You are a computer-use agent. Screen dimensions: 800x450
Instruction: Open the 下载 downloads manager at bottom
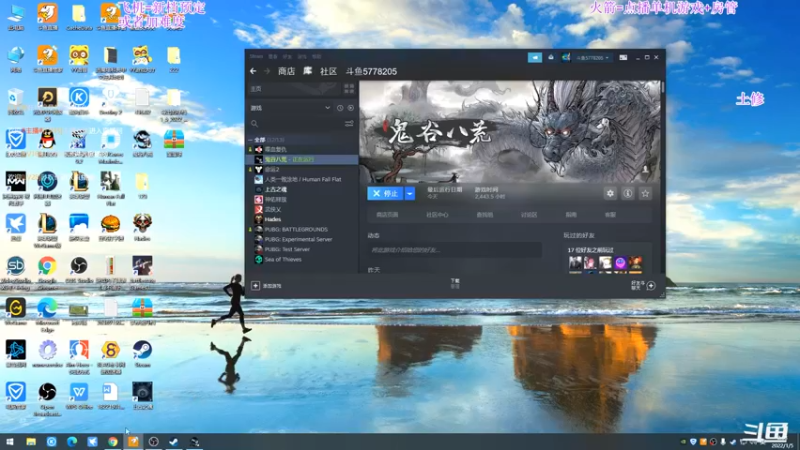455,283
